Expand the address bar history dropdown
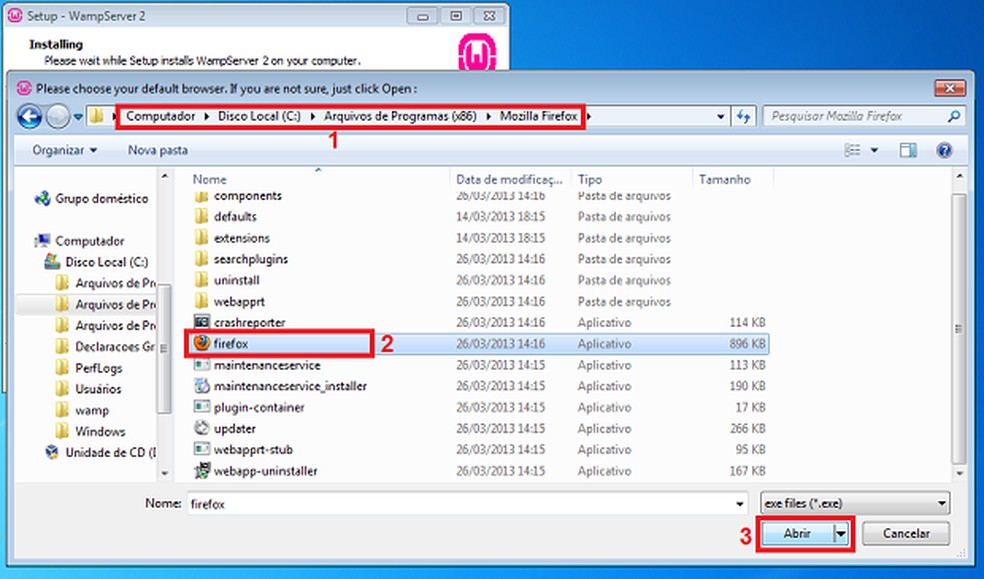The height and width of the screenshot is (579, 984). (720, 116)
